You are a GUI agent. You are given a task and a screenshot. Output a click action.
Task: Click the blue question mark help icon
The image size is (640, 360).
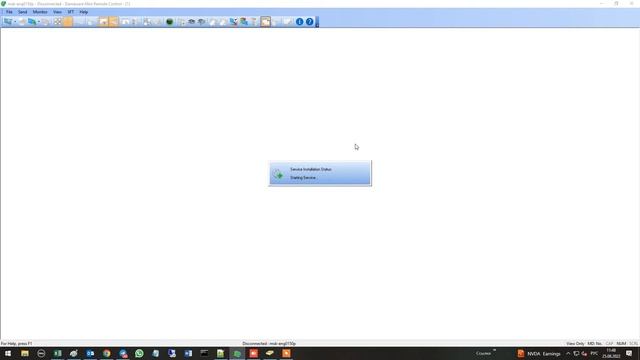[309, 22]
